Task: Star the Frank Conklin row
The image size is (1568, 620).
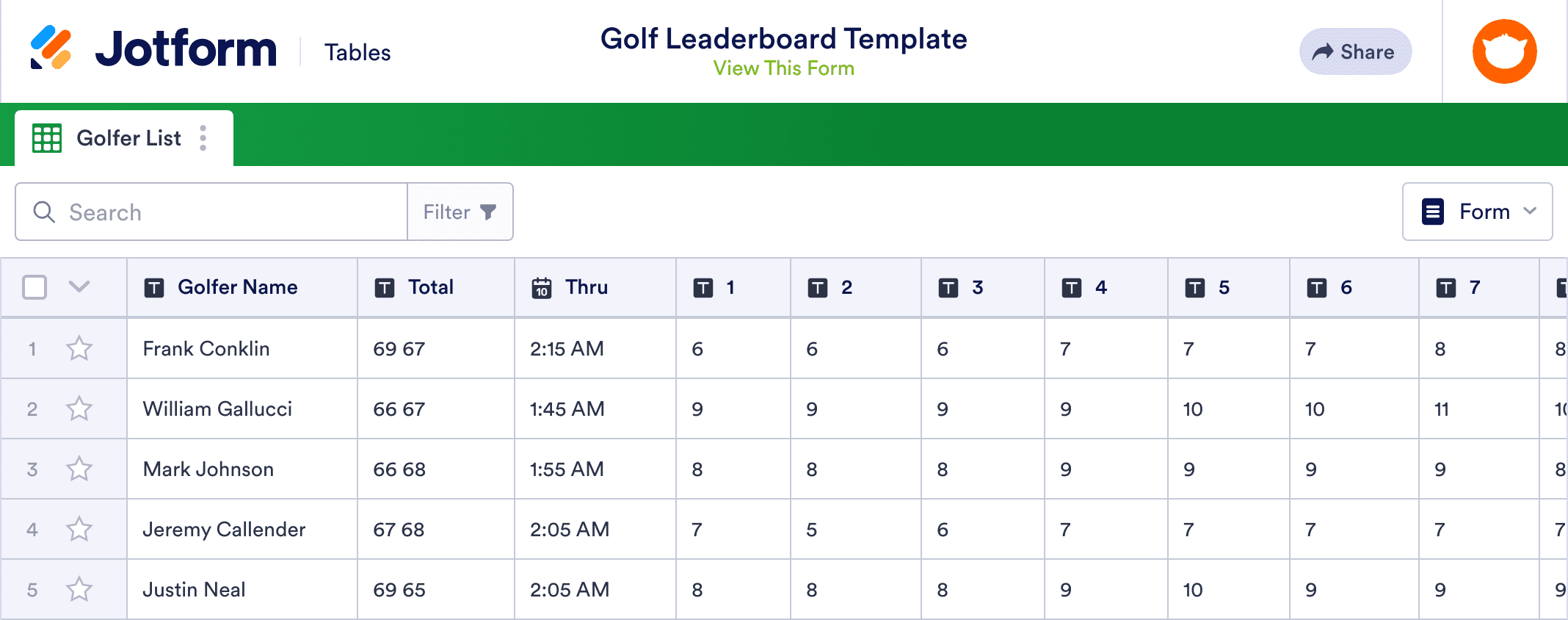Action: click(x=79, y=348)
